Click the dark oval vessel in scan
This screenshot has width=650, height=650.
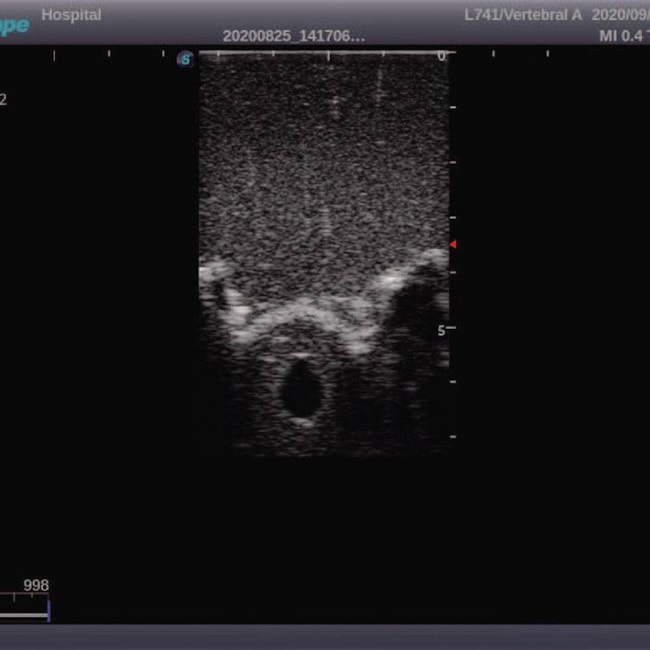click(299, 390)
